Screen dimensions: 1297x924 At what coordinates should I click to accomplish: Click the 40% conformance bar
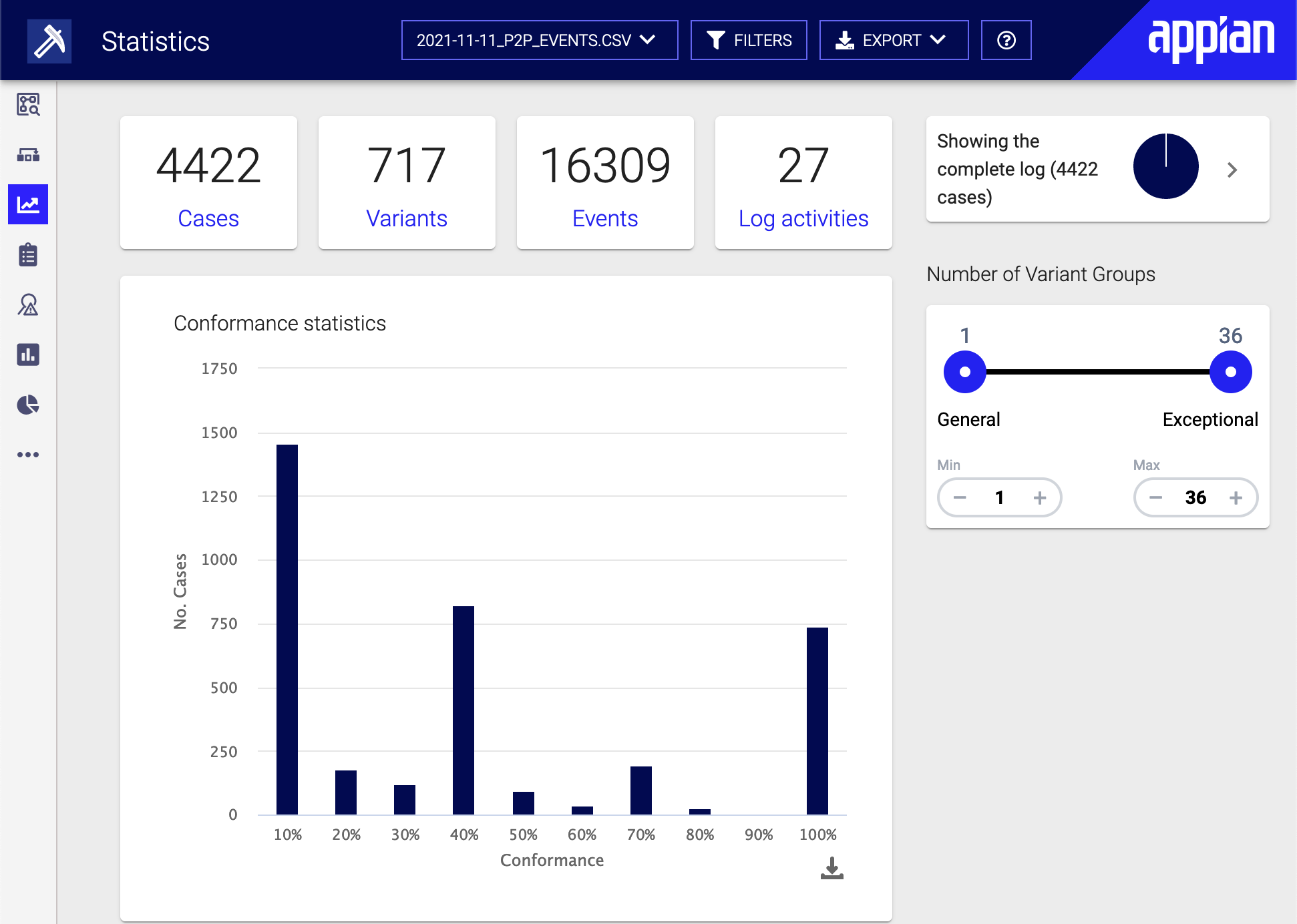[464, 710]
